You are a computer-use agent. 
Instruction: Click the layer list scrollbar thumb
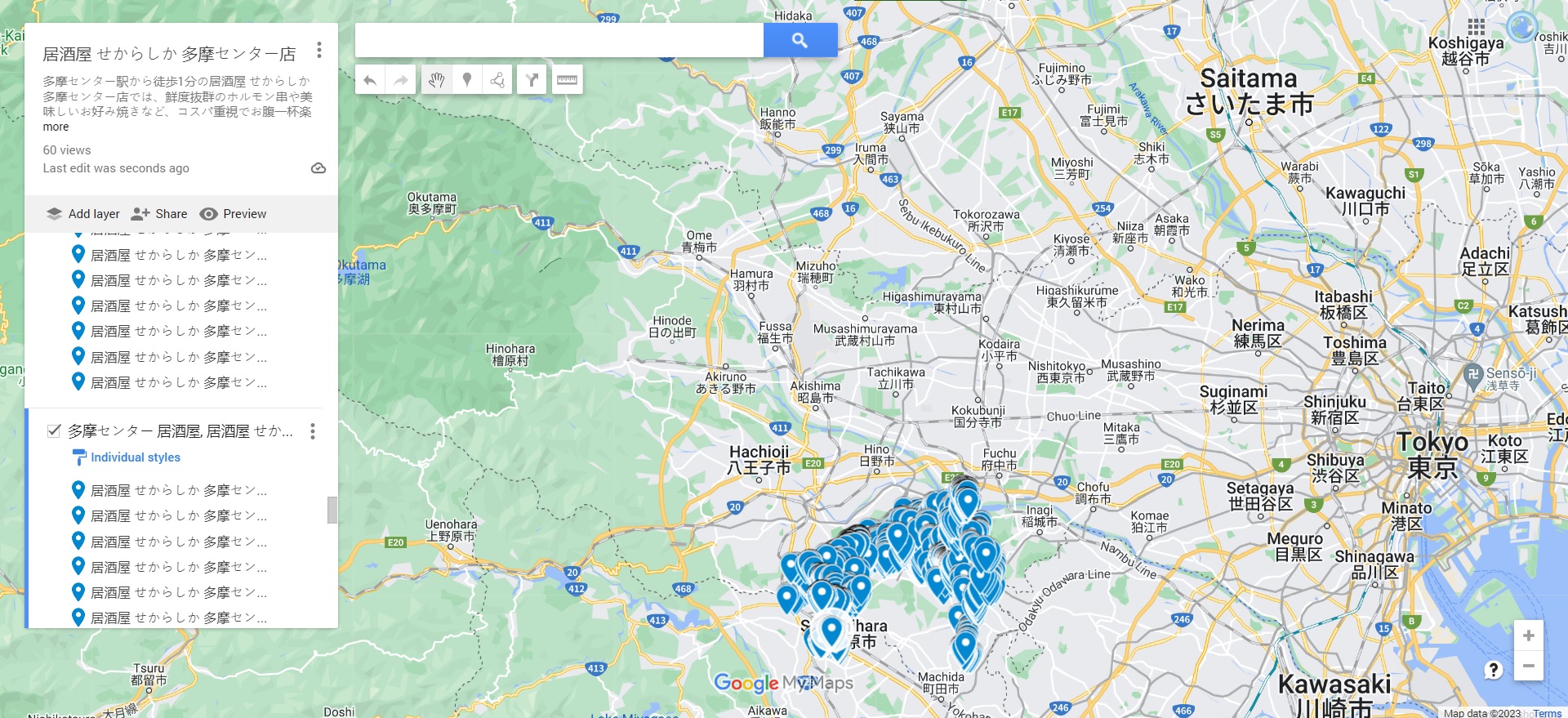point(332,510)
